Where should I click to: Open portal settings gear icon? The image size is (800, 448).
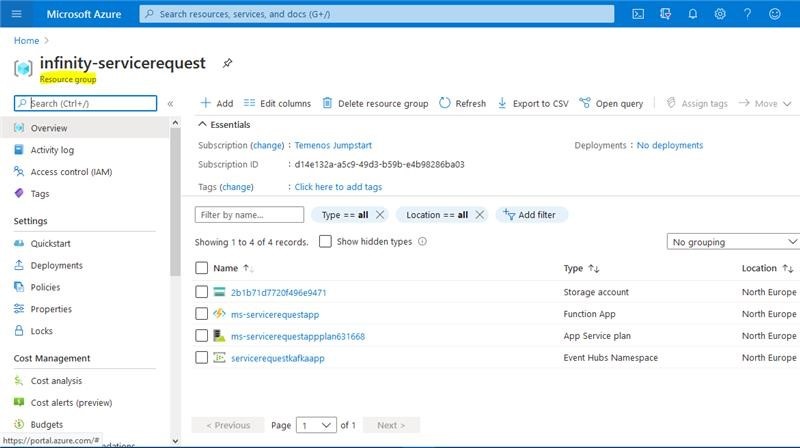coord(720,14)
